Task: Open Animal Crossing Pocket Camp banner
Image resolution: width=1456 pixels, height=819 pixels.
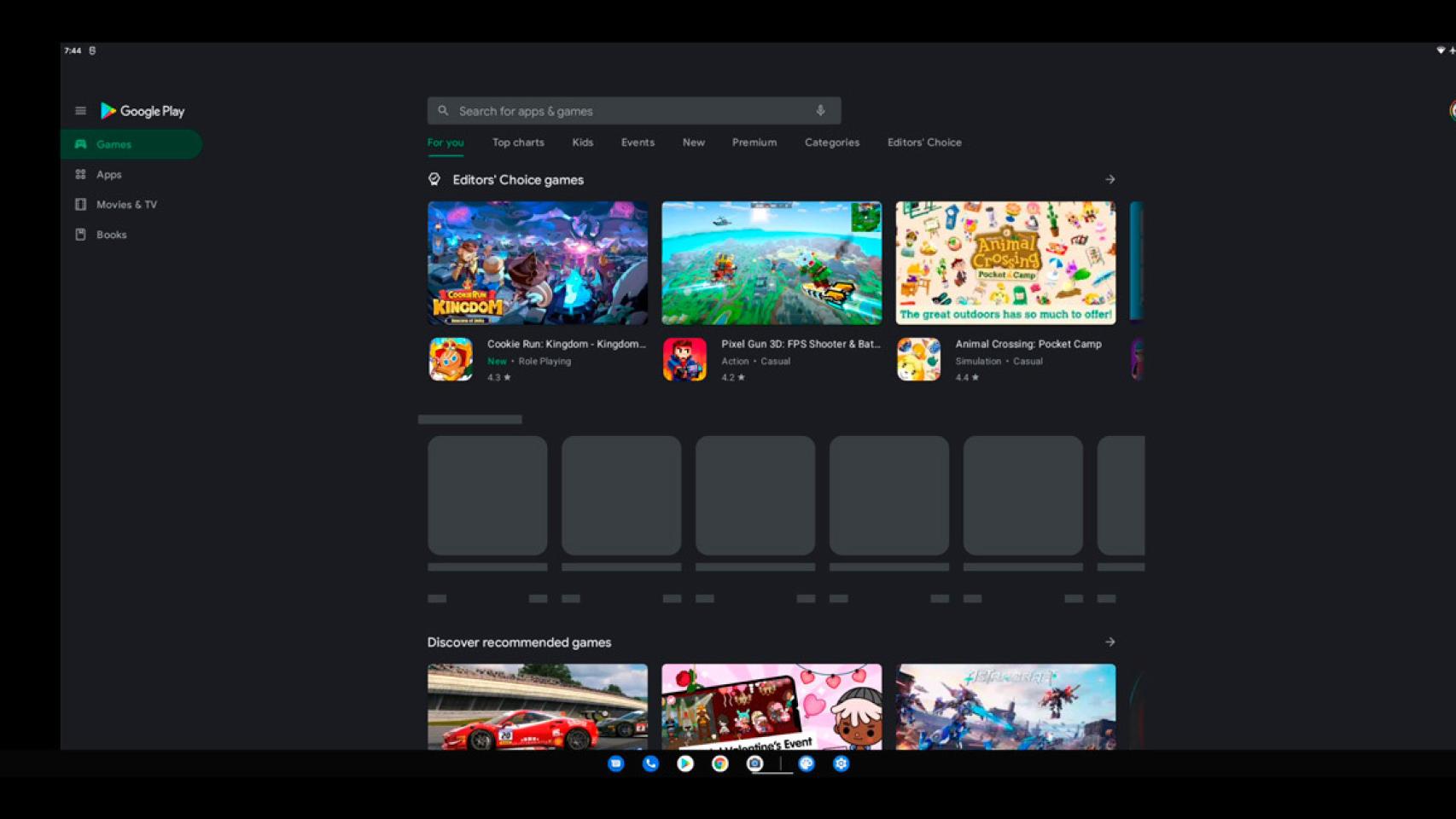Action: pos(1005,263)
